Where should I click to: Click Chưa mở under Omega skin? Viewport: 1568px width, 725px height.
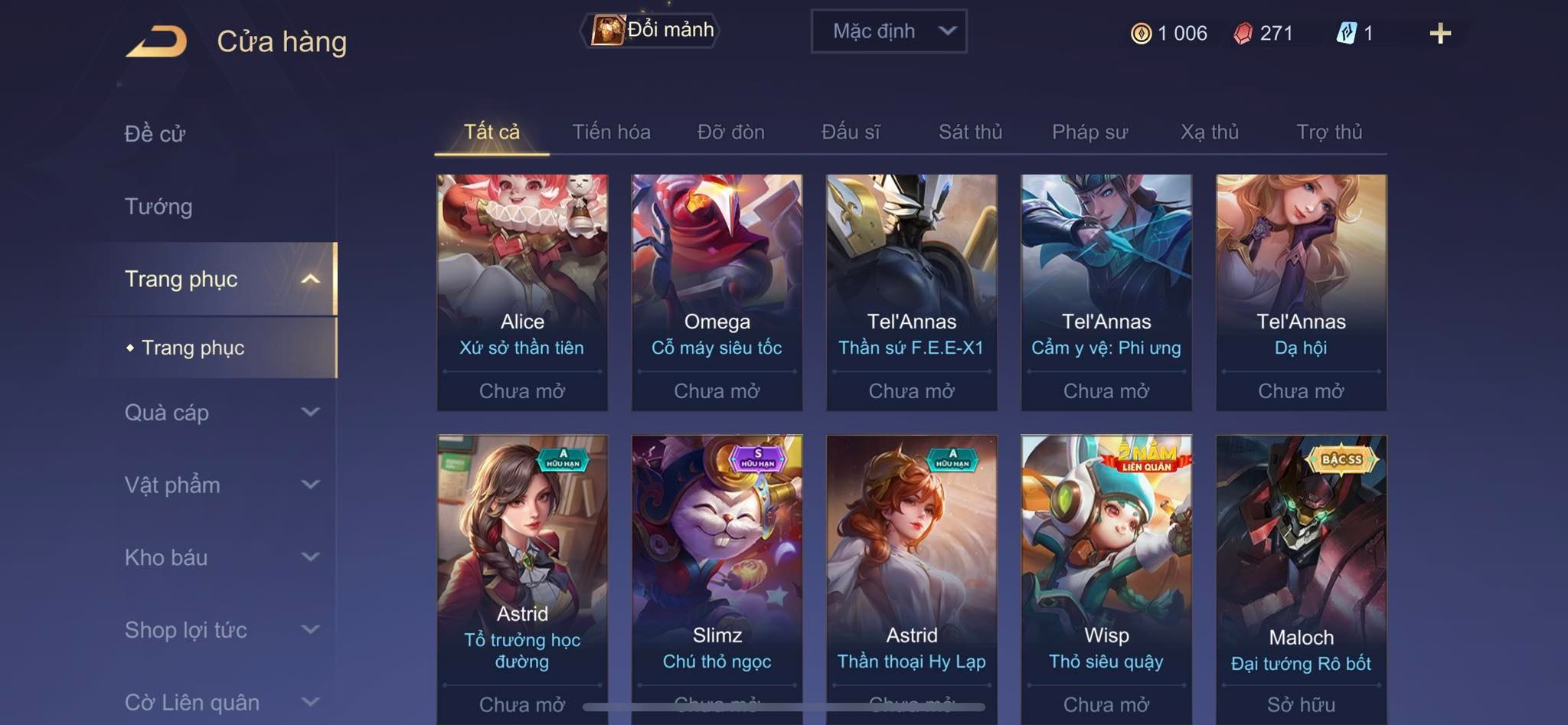[717, 391]
